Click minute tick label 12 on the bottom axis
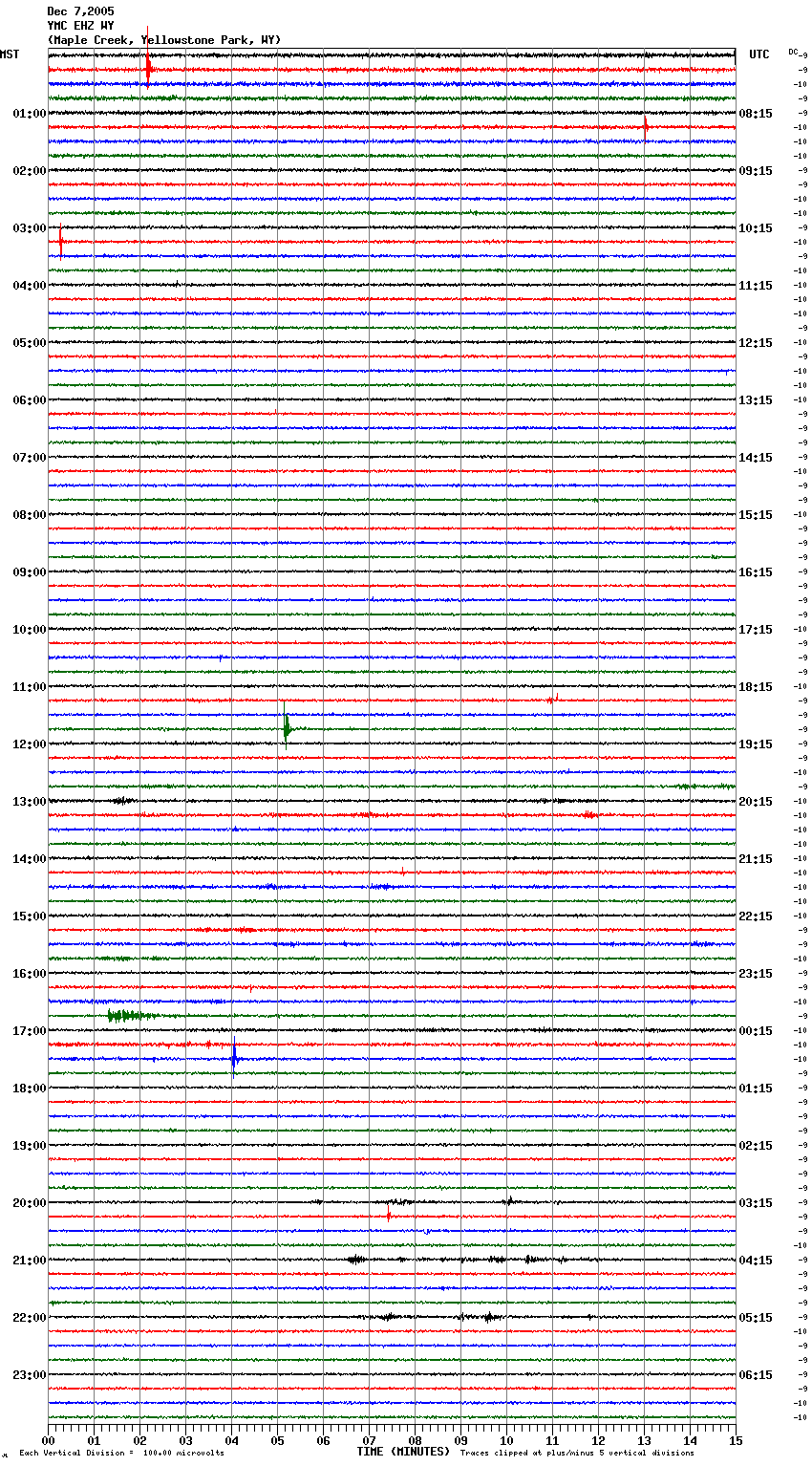Viewport: 812px width, 1466px height. [x=598, y=1440]
